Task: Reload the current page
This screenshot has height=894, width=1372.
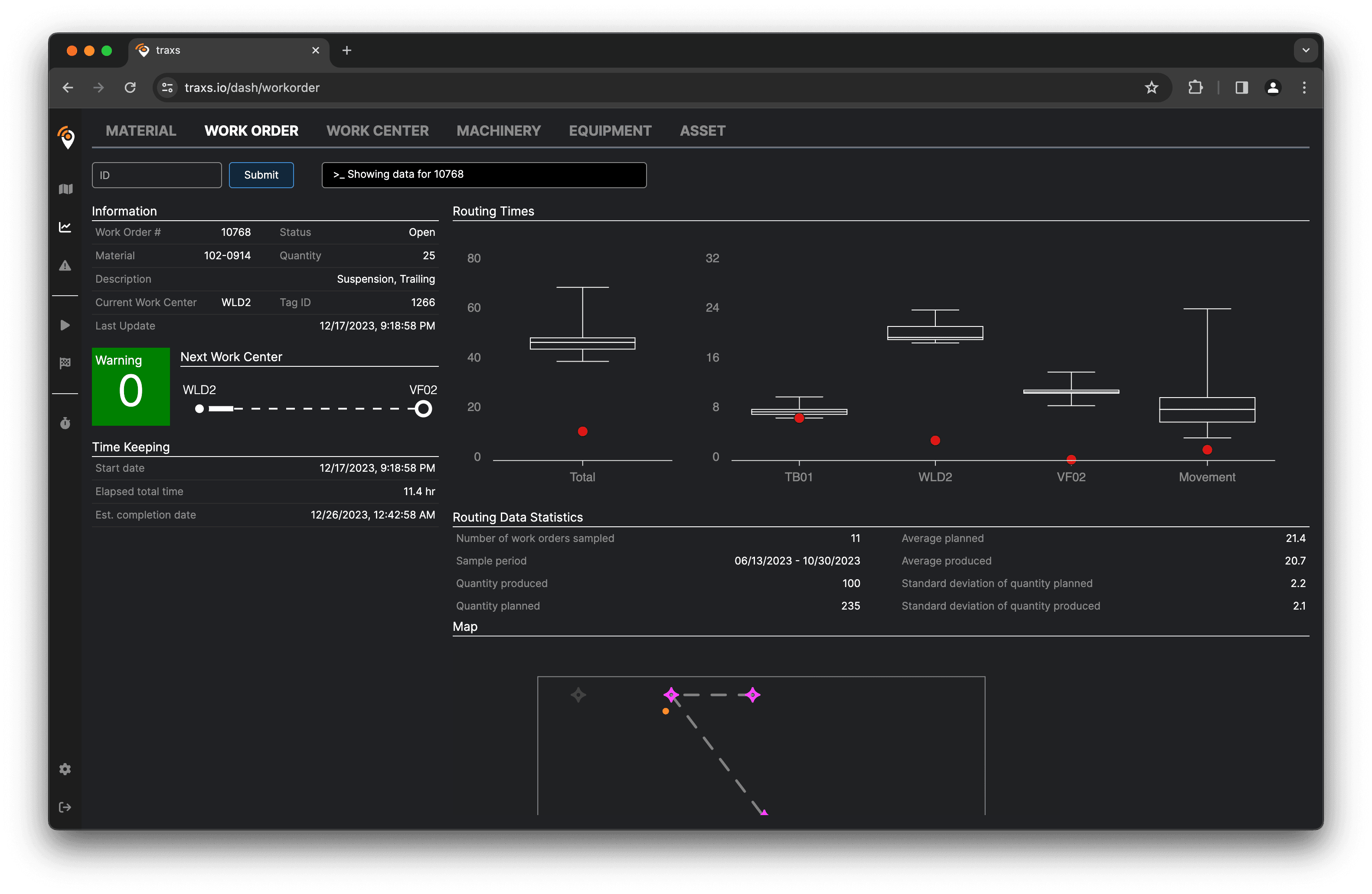Action: pos(130,88)
